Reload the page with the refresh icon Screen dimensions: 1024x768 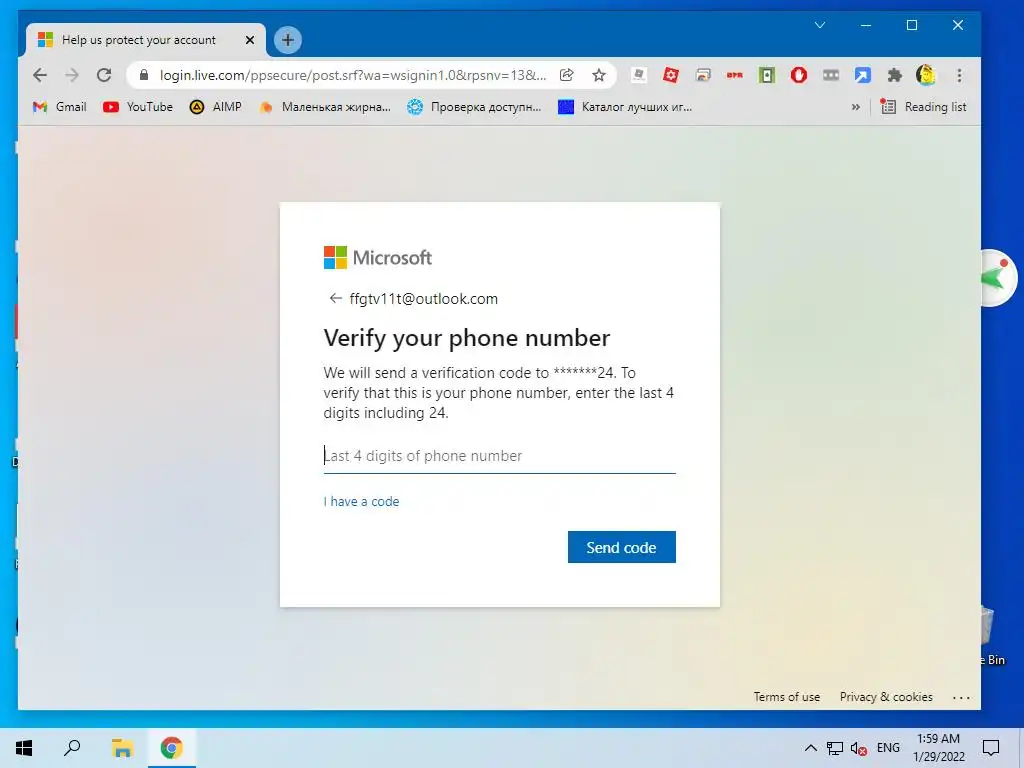[x=104, y=75]
